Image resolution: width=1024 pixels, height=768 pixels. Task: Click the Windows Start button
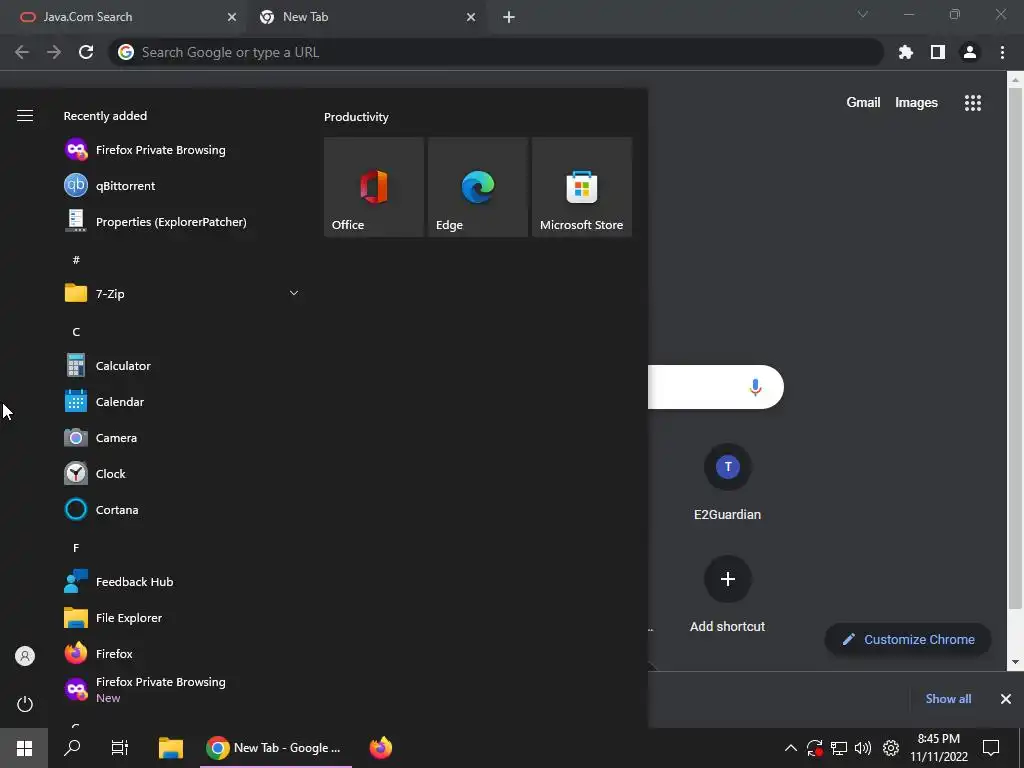(x=24, y=748)
